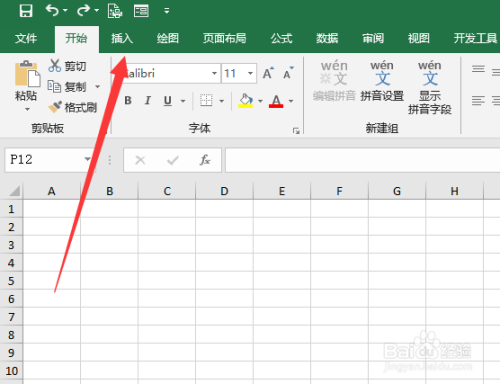Click the 剪切 scissors button
This screenshot has width=500, height=384.
67,66
